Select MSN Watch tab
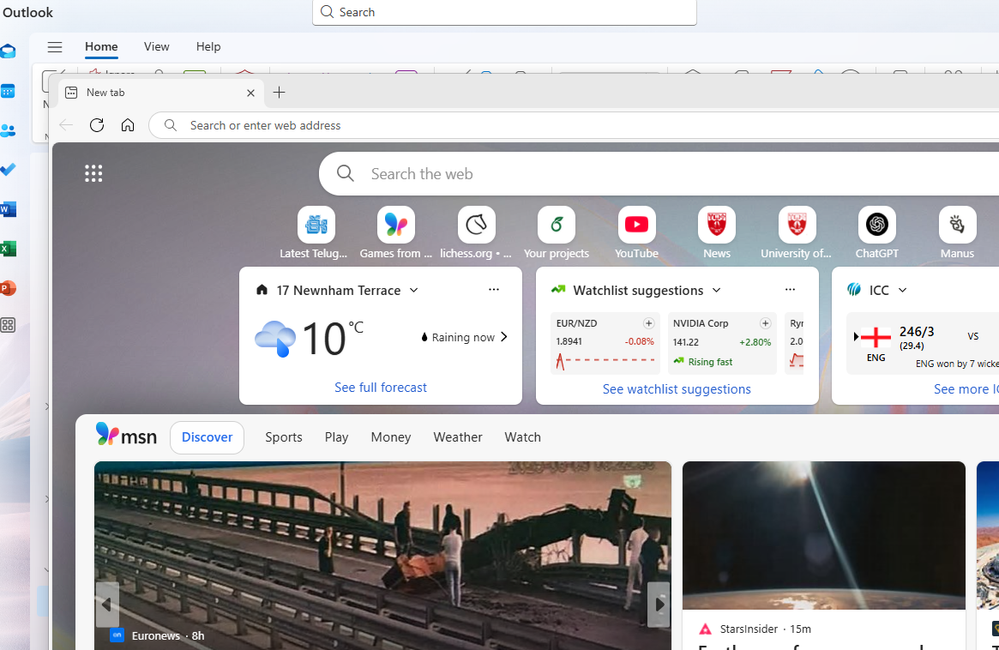This screenshot has height=650, width=999. tap(522, 437)
